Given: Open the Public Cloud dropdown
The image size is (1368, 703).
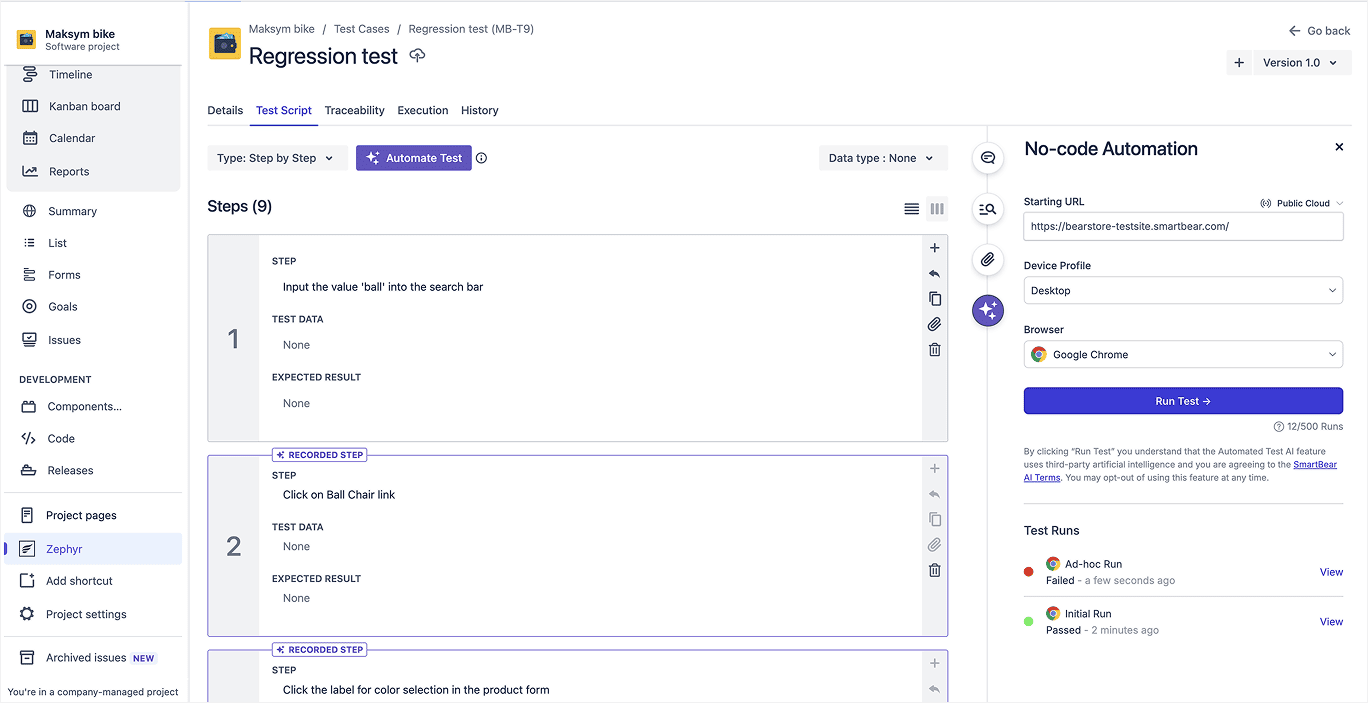Looking at the screenshot, I should click(x=1302, y=203).
